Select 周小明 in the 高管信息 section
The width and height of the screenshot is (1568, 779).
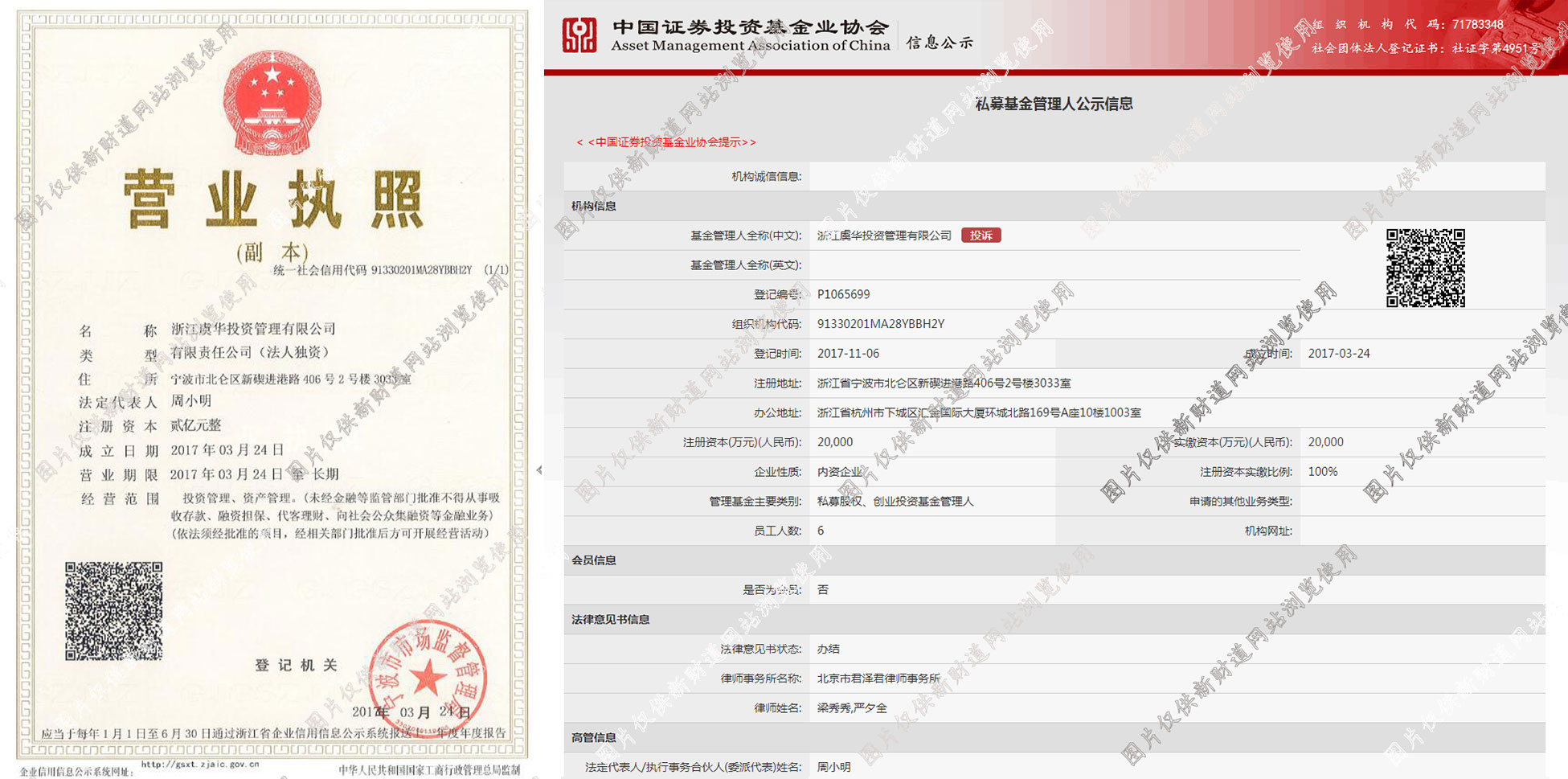tap(834, 767)
